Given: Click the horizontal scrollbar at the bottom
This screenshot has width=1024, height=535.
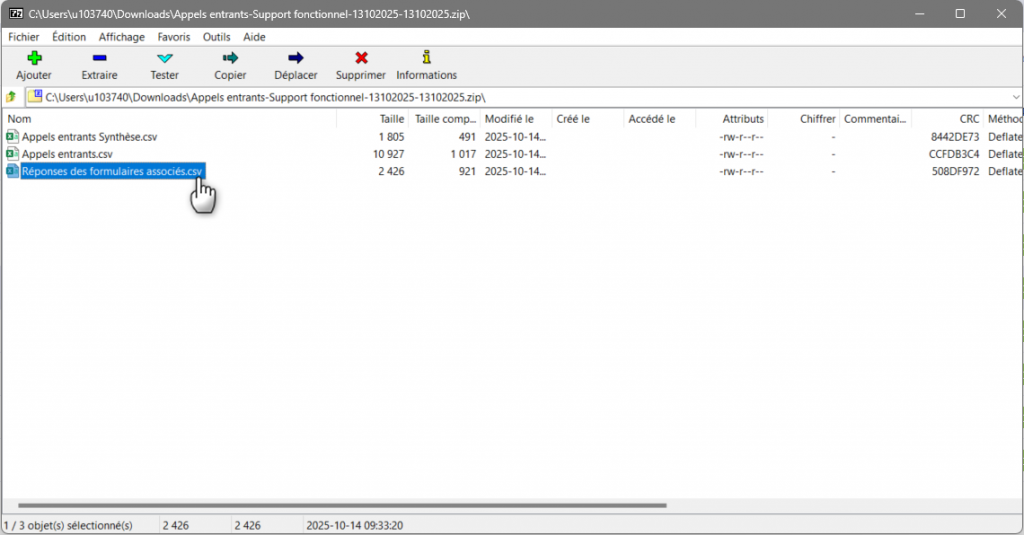Looking at the screenshot, I should [x=340, y=506].
